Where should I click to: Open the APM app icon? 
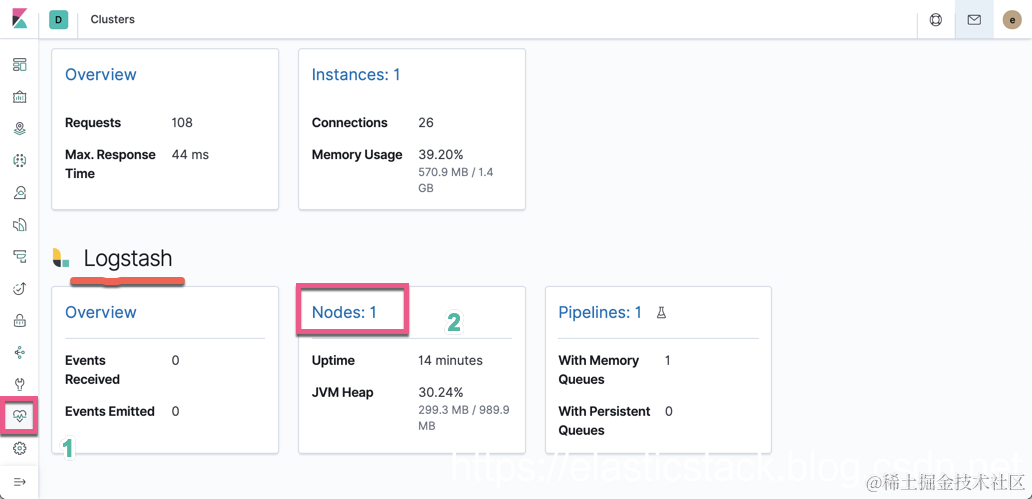pos(20,256)
